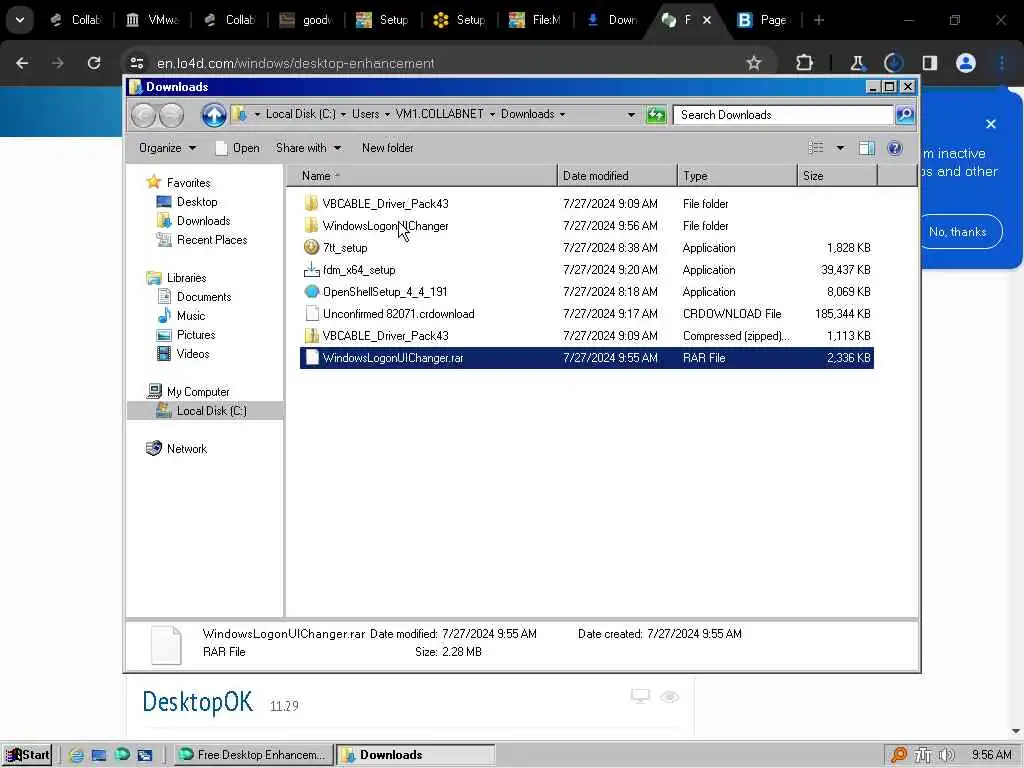Click the Forward navigation button in Explorer
The width and height of the screenshot is (1024, 768).
coord(171,115)
